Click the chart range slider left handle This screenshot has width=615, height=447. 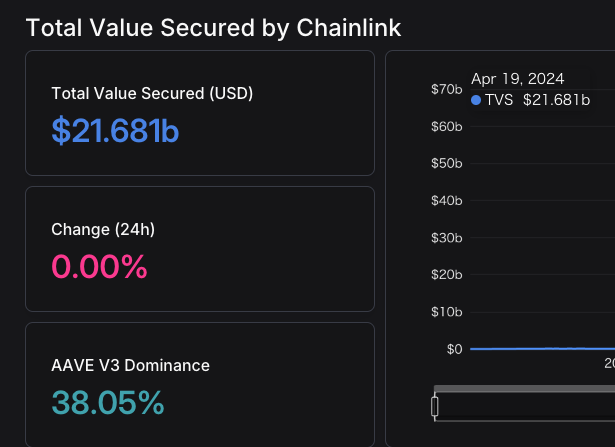click(x=435, y=406)
